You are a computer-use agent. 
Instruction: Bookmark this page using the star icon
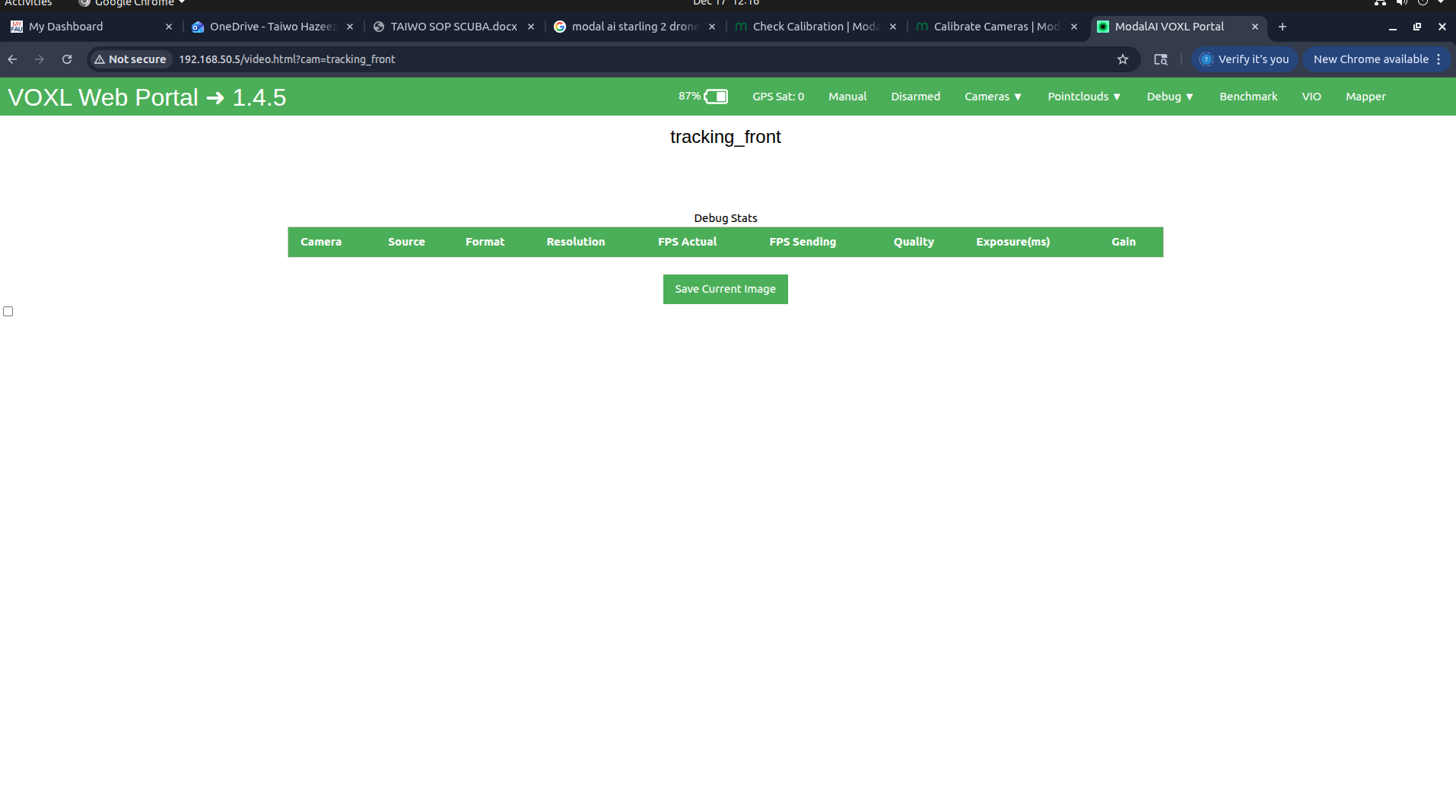[1123, 59]
